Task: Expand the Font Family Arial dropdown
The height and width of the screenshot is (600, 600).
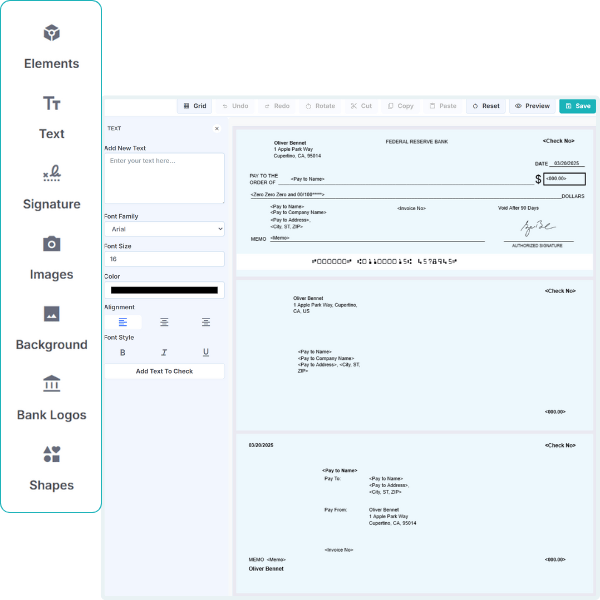Action: click(x=164, y=229)
